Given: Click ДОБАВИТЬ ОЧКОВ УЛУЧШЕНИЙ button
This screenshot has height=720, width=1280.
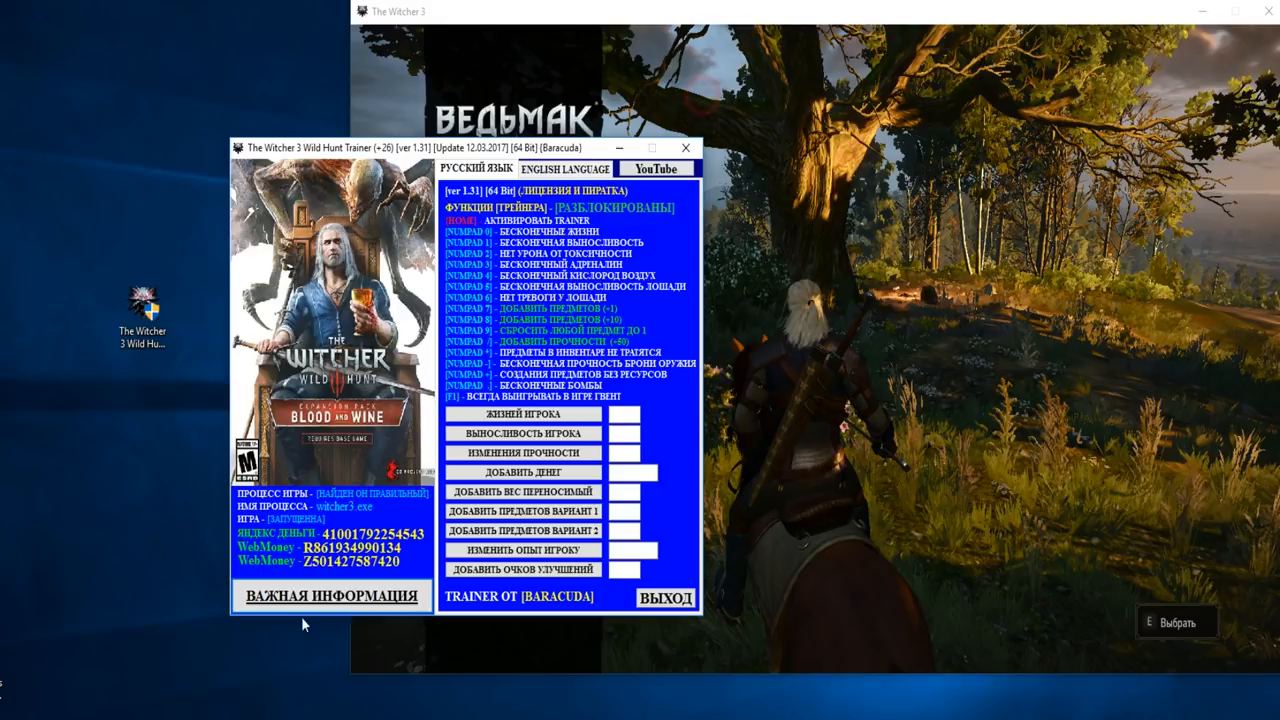Looking at the screenshot, I should [x=523, y=570].
